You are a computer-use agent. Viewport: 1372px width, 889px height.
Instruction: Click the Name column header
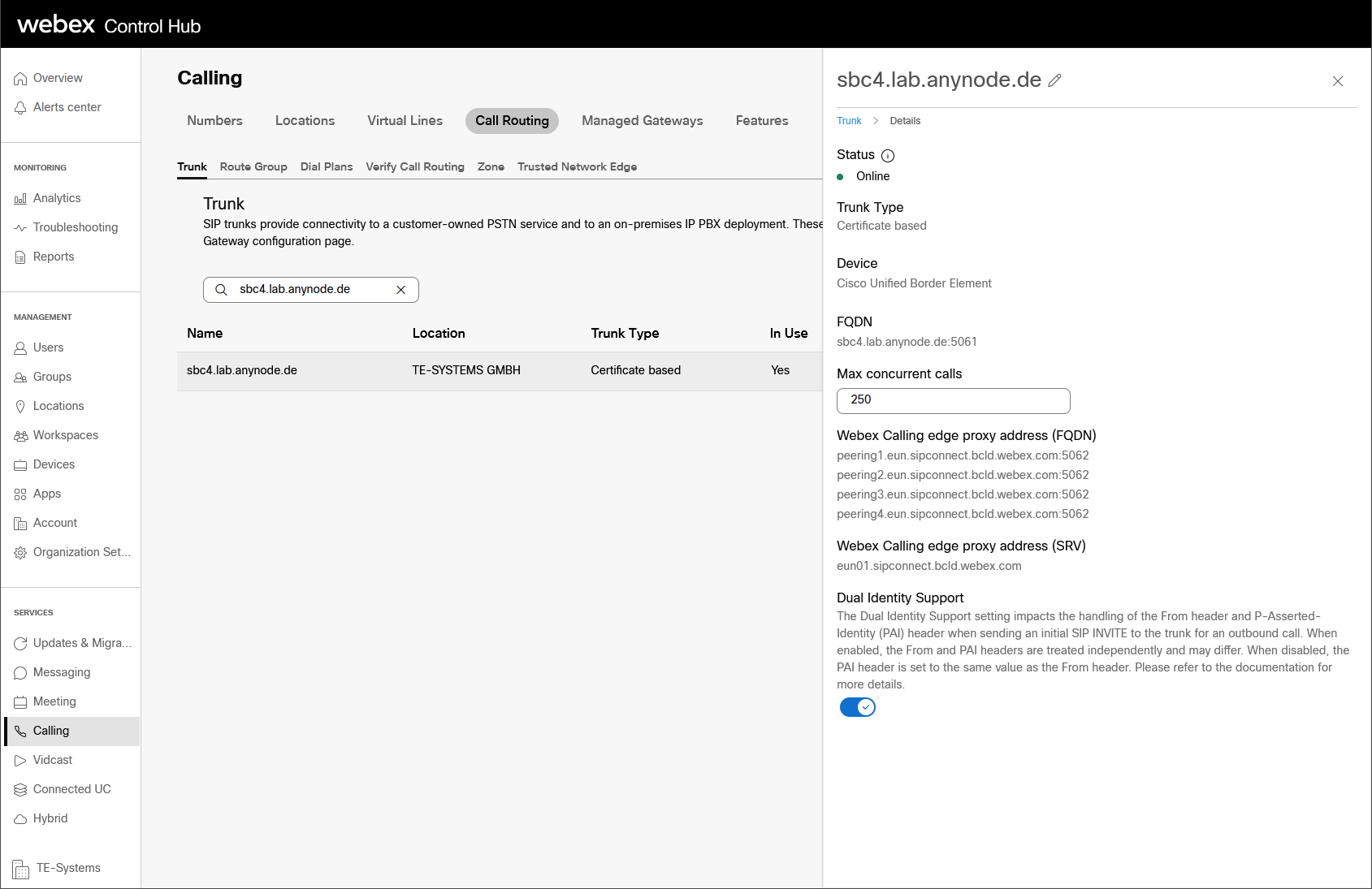pos(205,334)
